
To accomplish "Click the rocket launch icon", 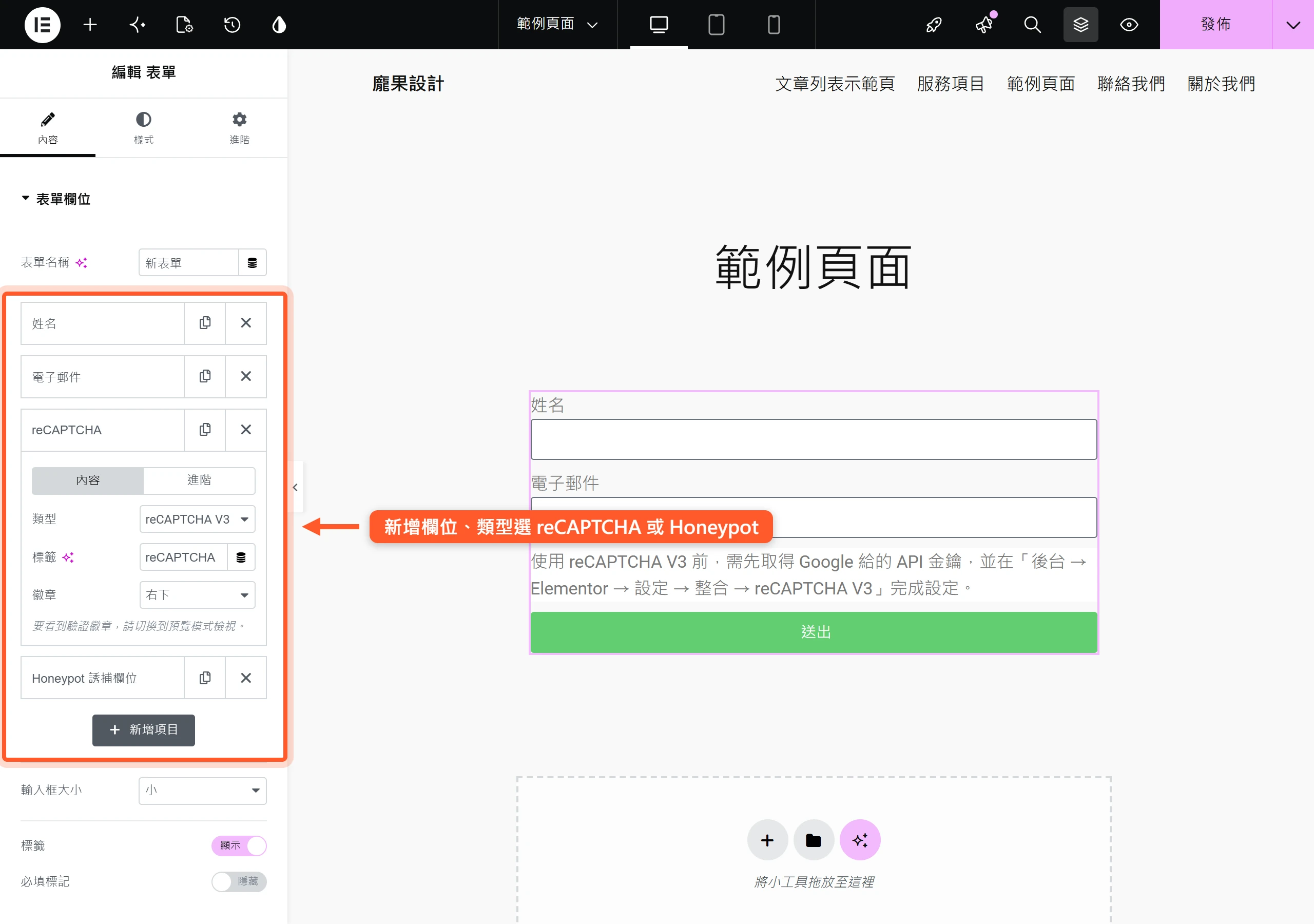I will click(934, 25).
